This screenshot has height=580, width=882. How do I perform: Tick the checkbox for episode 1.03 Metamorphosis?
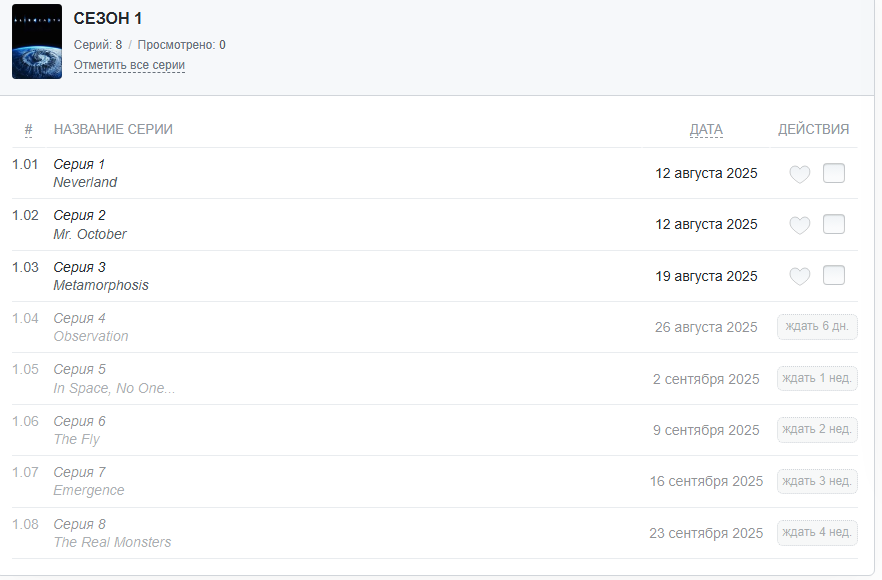pyautogui.click(x=834, y=275)
